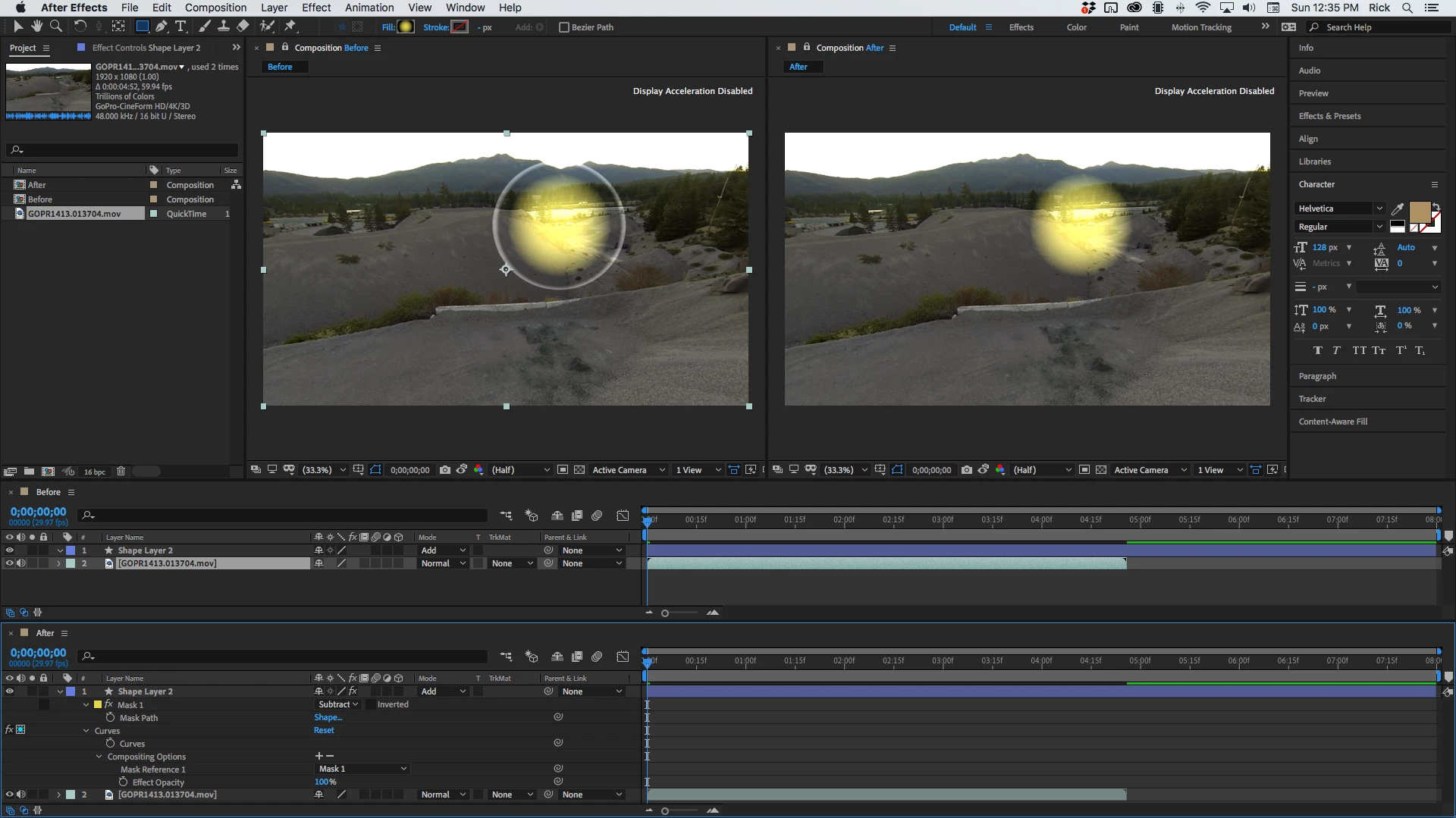This screenshot has height=818, width=1456.
Task: Hide Shape Layer 2 in Before timeline
Action: click(9, 550)
